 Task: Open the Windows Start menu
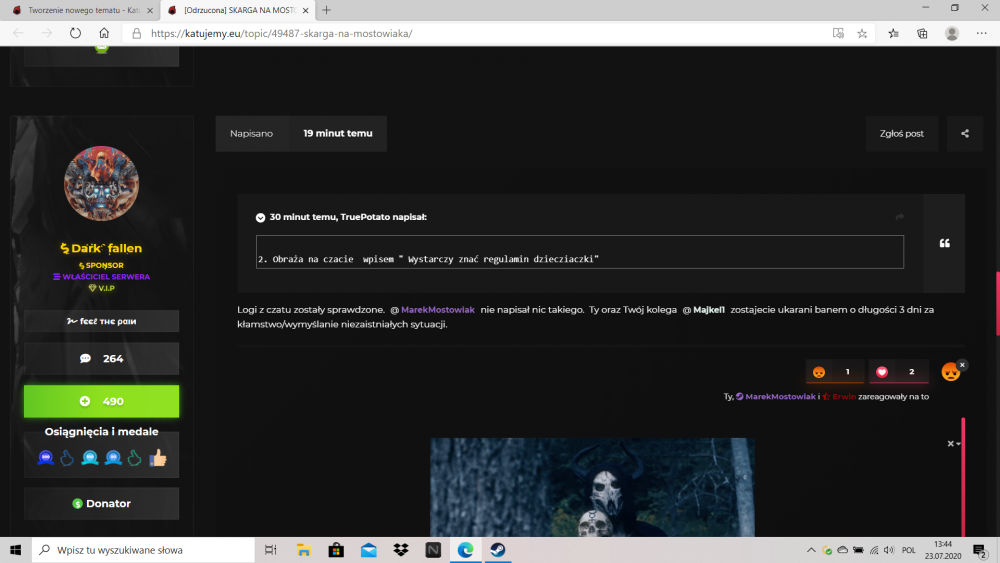[x=16, y=550]
